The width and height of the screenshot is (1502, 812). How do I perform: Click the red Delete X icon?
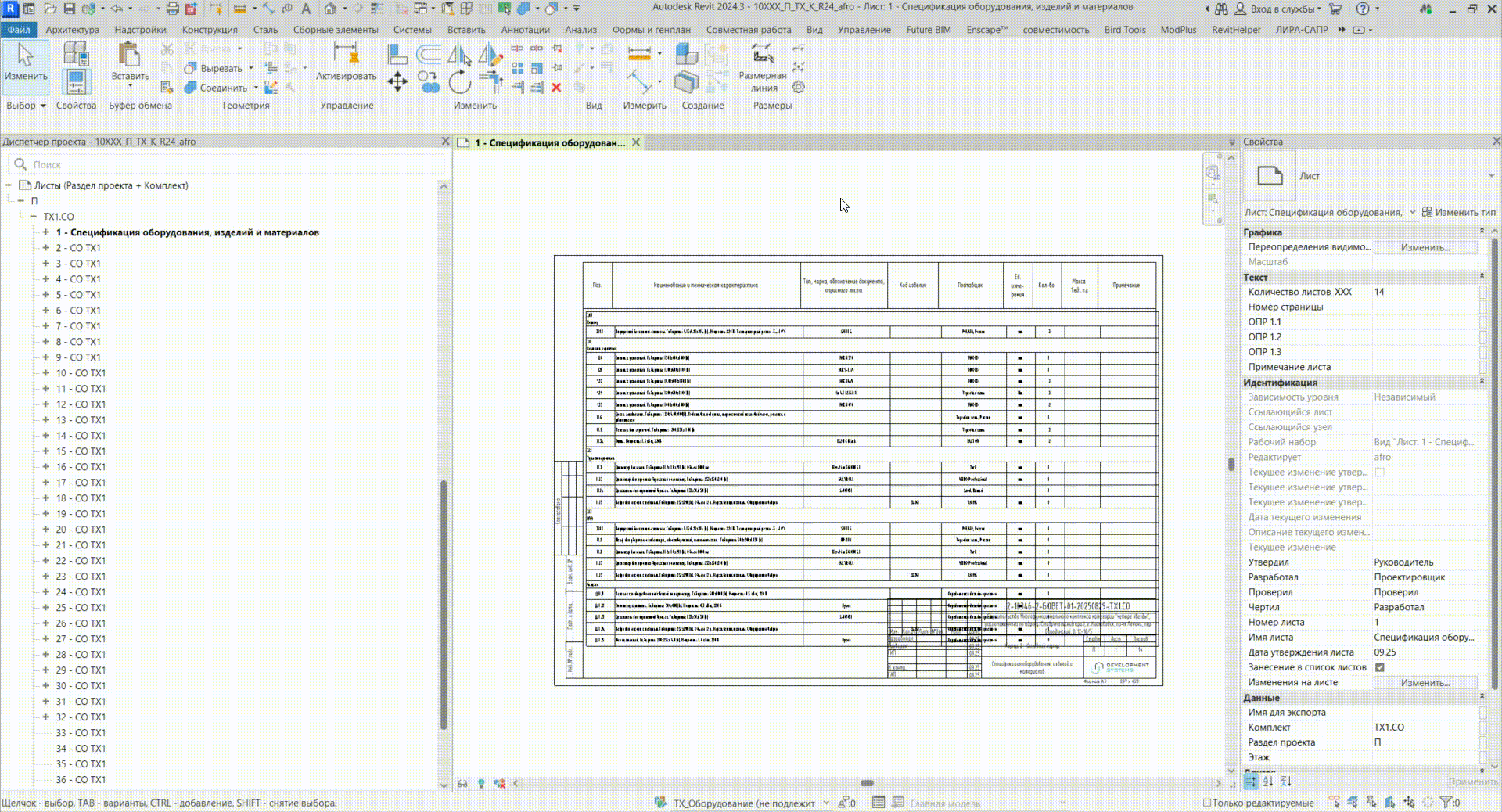(556, 88)
